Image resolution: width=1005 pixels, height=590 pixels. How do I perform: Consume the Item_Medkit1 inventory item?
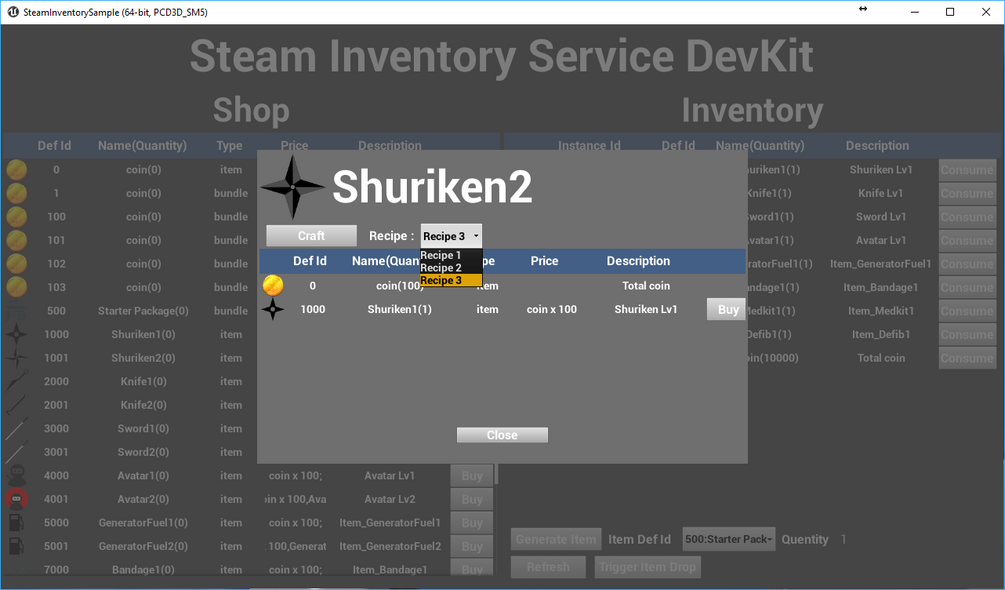click(968, 311)
